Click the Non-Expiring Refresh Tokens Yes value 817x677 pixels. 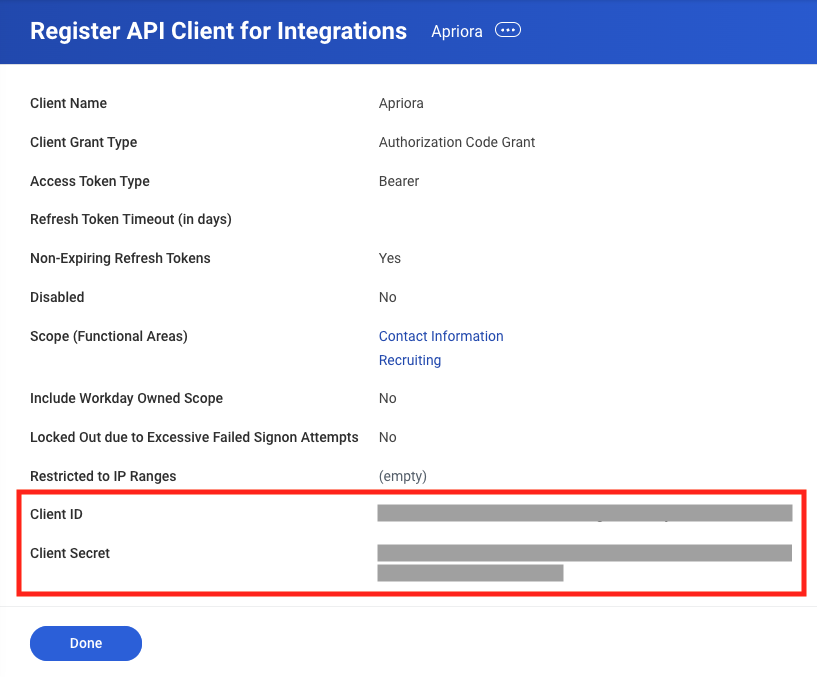click(389, 259)
